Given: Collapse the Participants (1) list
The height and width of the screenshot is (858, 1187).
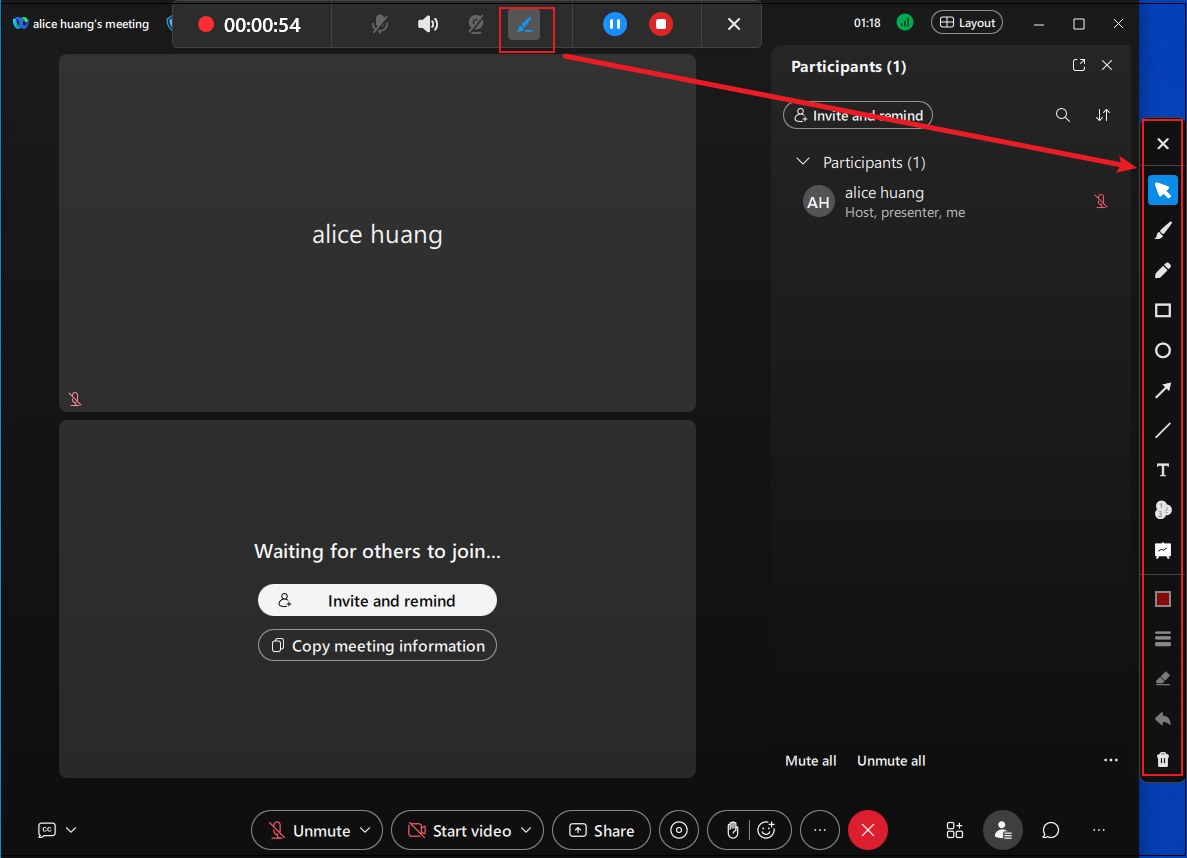Looking at the screenshot, I should point(803,161).
